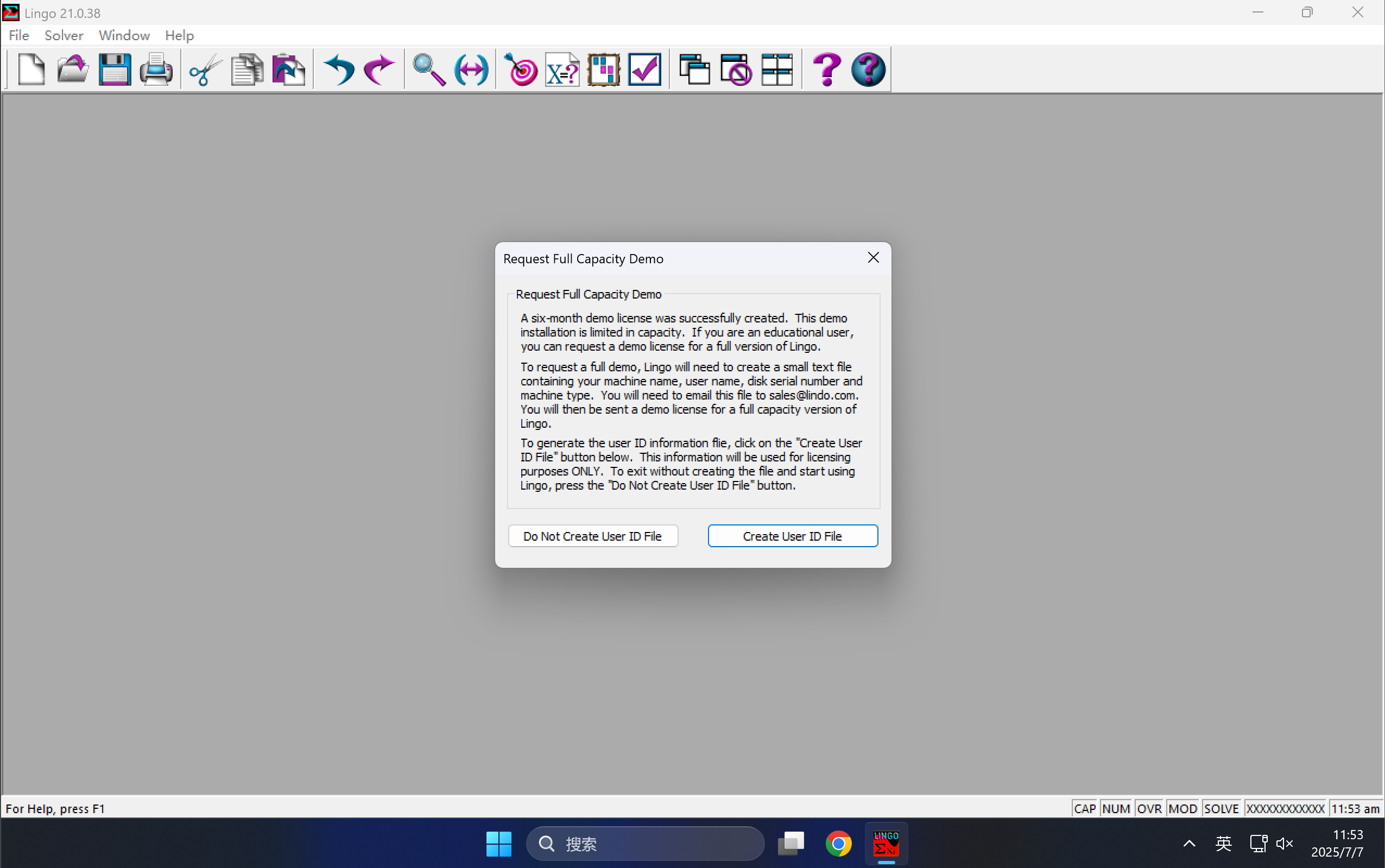The height and width of the screenshot is (868, 1385).
Task: Open Task View on the taskbar
Action: [791, 844]
